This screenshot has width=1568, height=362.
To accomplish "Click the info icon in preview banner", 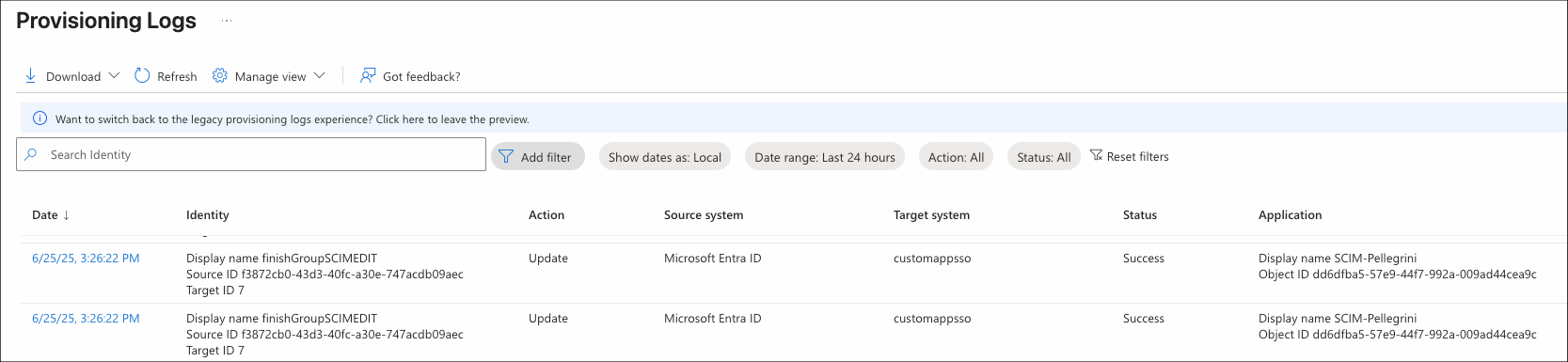I will 40,118.
